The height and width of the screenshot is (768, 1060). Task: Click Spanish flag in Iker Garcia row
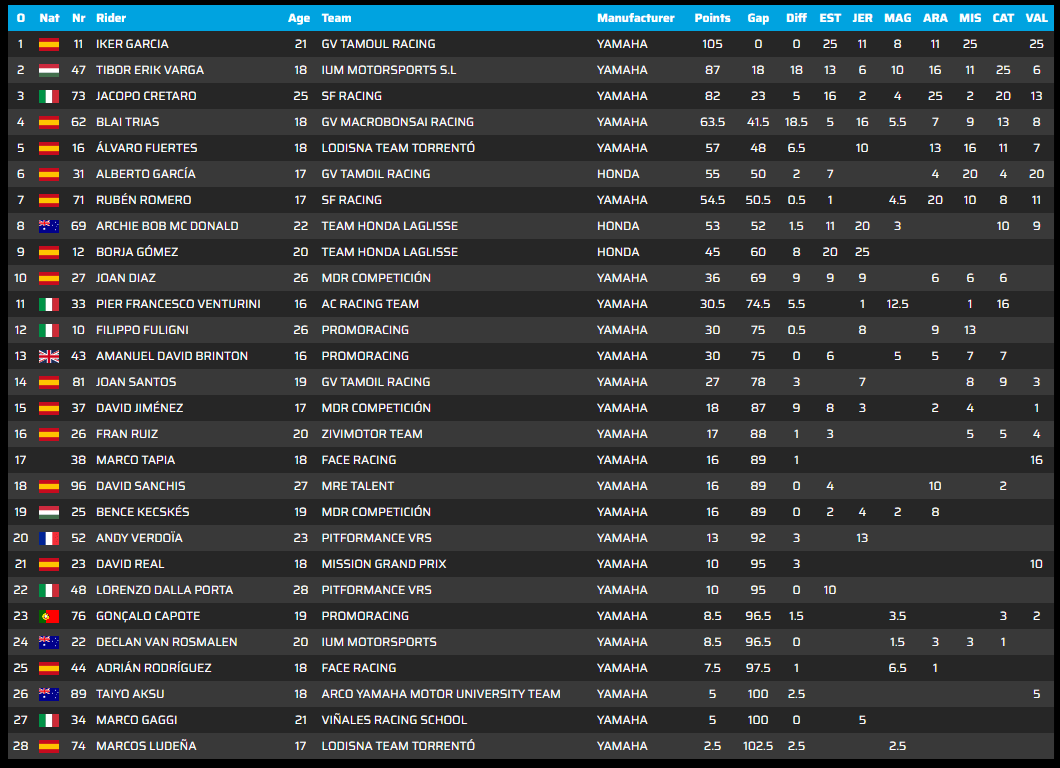pos(49,45)
